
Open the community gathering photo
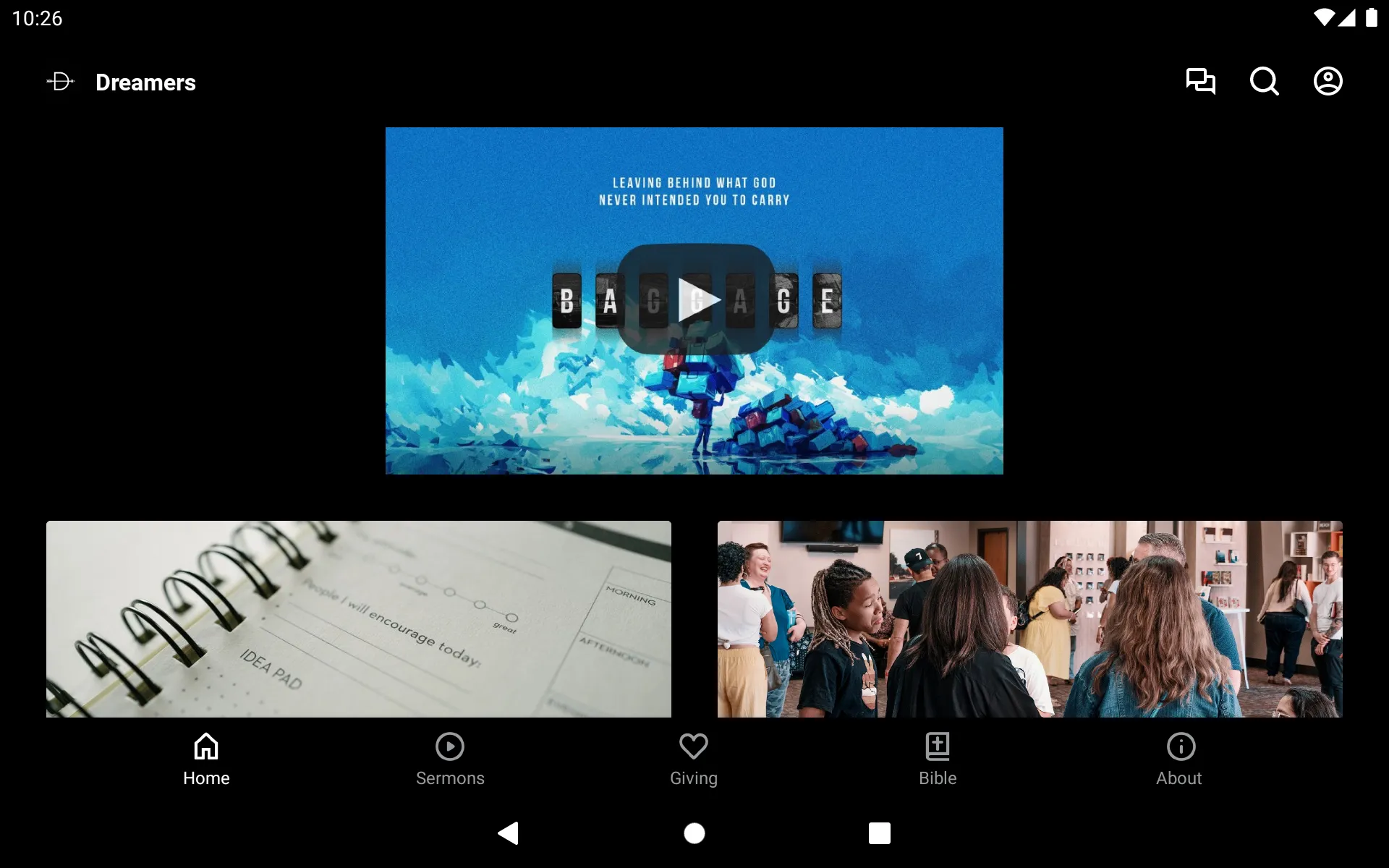[1030, 618]
